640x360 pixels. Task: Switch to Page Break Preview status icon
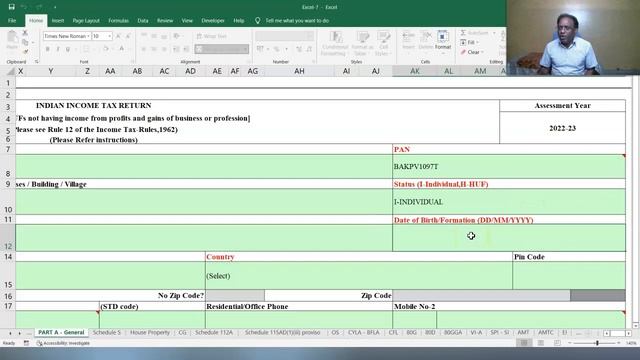point(557,343)
